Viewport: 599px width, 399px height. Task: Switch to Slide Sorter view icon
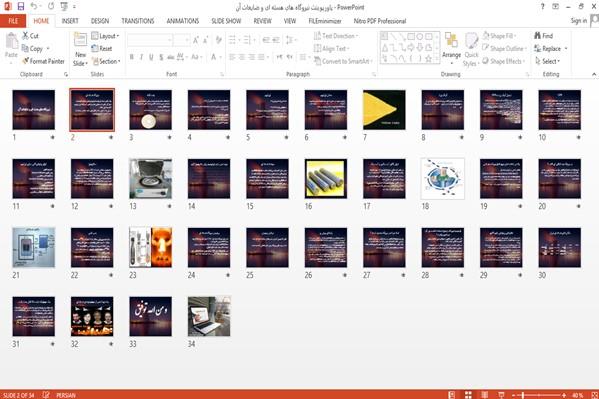tap(468, 395)
